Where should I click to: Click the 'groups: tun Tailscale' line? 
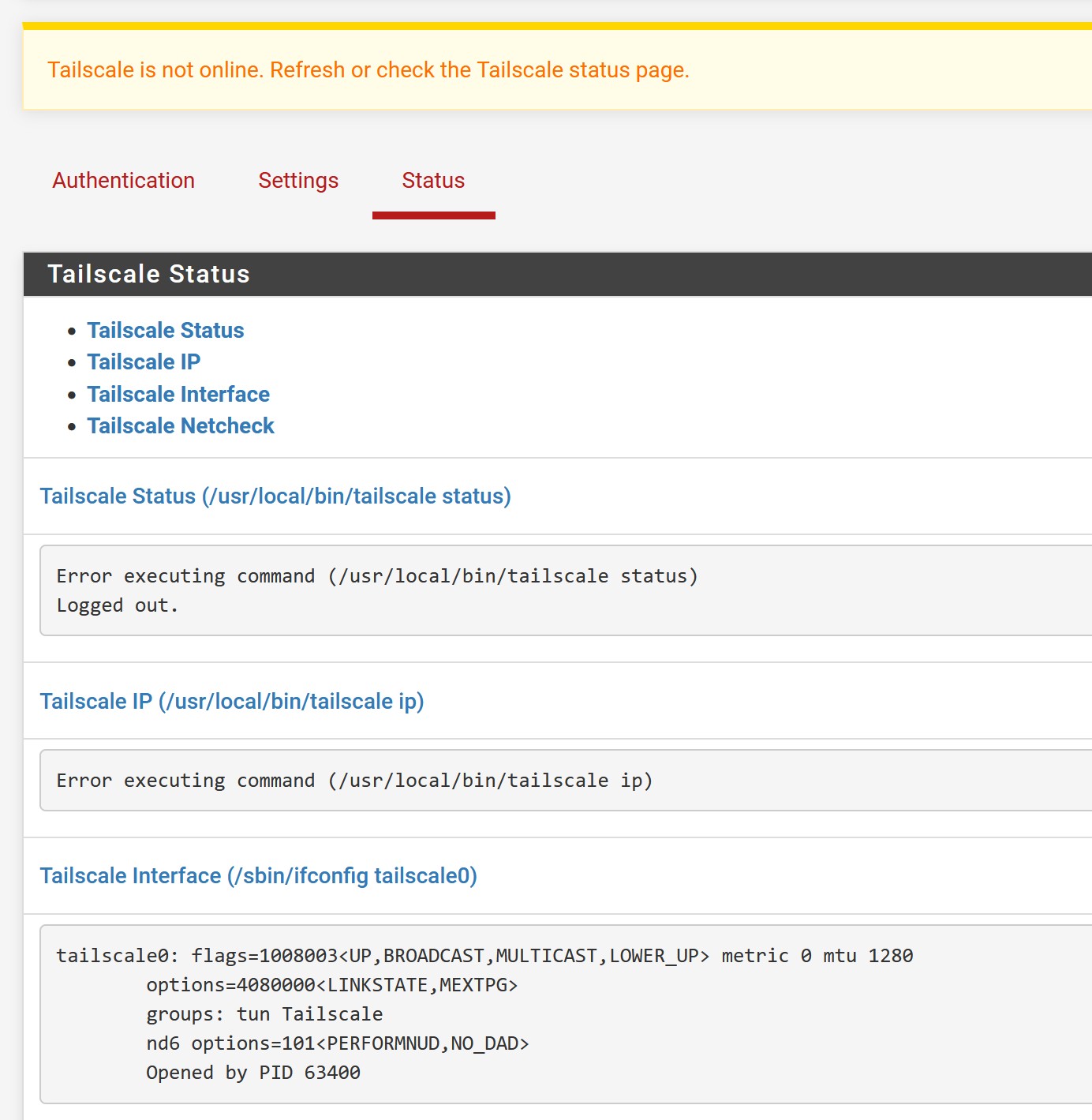(264, 1014)
